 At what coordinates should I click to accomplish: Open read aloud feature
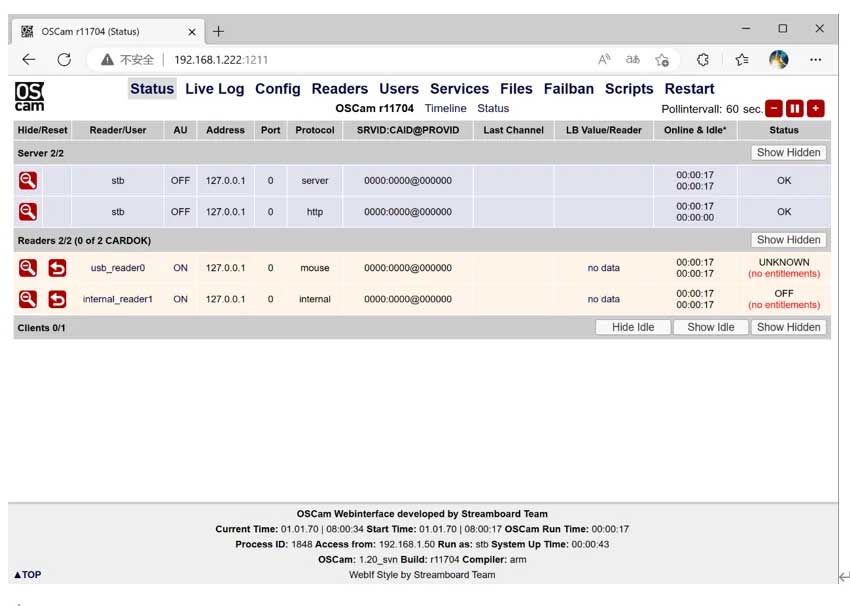coord(604,60)
